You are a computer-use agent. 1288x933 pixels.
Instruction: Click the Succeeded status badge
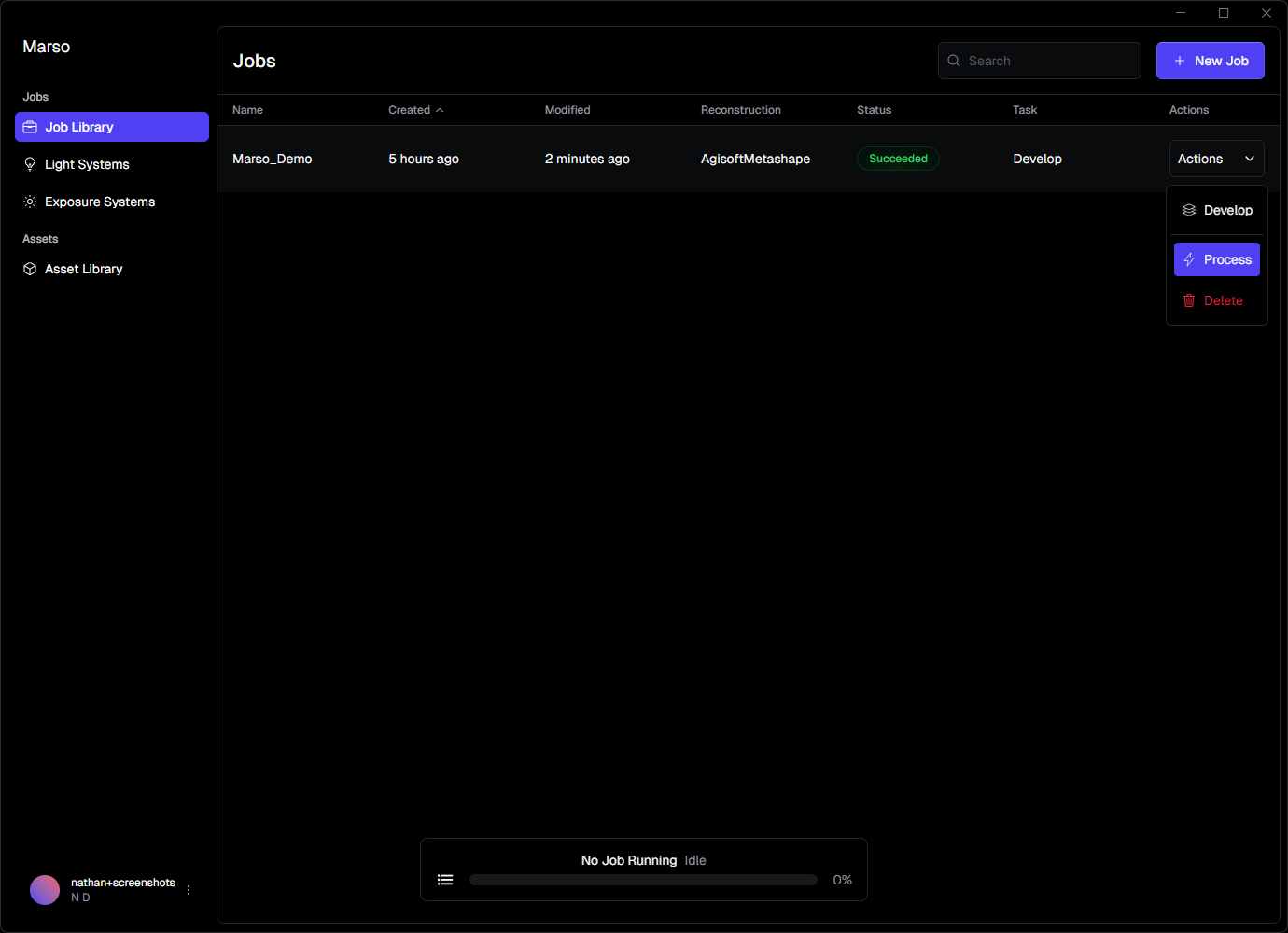tap(898, 159)
